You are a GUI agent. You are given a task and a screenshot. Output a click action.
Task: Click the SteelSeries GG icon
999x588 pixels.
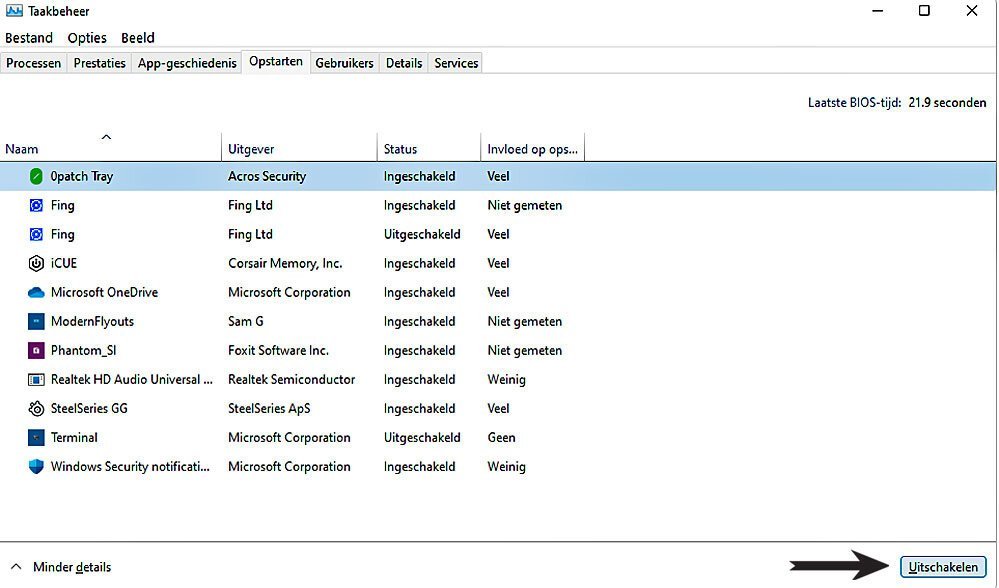tap(36, 408)
